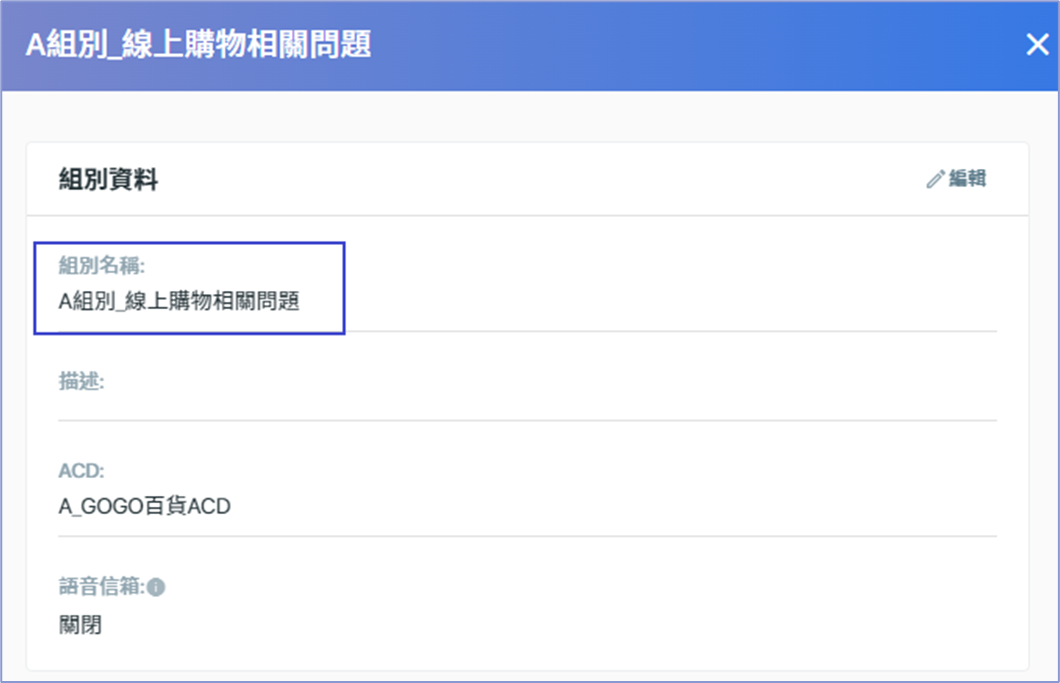Image resolution: width=1060 pixels, height=683 pixels.
Task: Click the divider below 組別資料 header
Action: (527, 216)
